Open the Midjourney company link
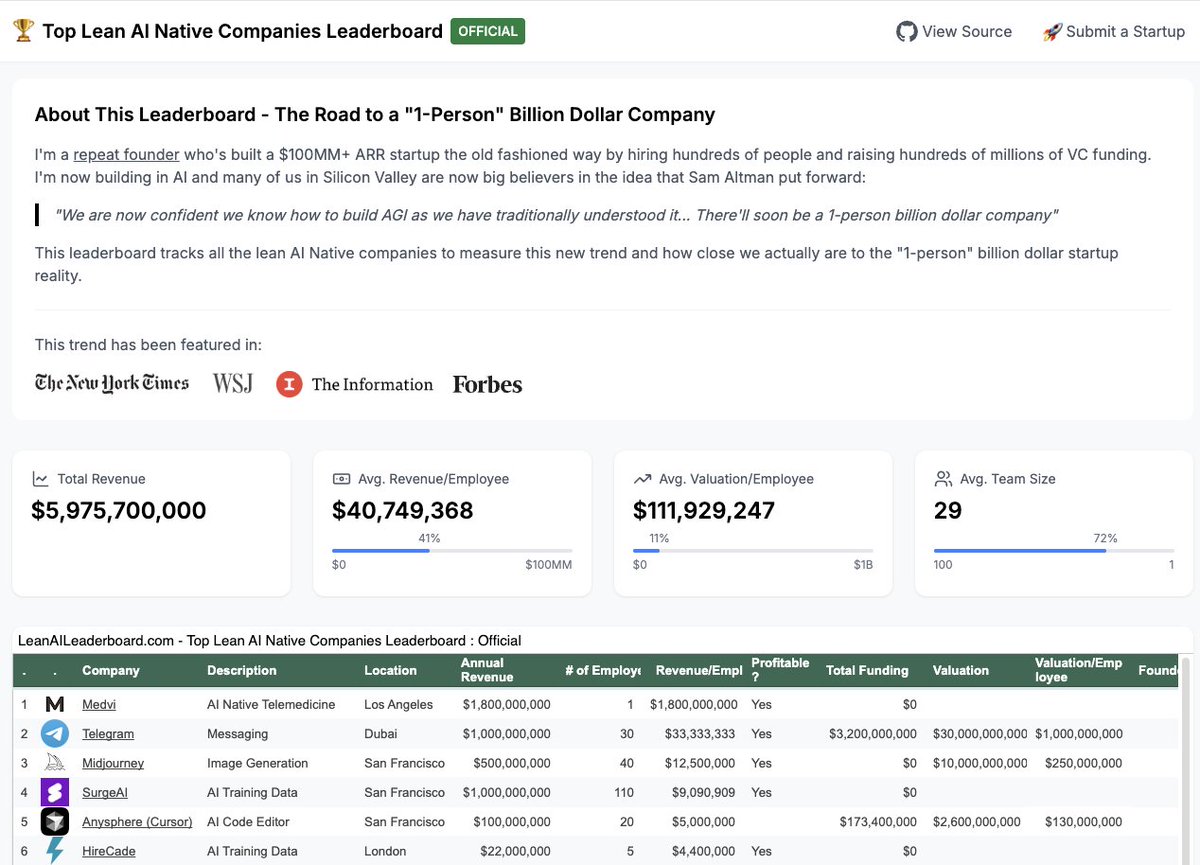Image resolution: width=1200 pixels, height=865 pixels. 113,763
